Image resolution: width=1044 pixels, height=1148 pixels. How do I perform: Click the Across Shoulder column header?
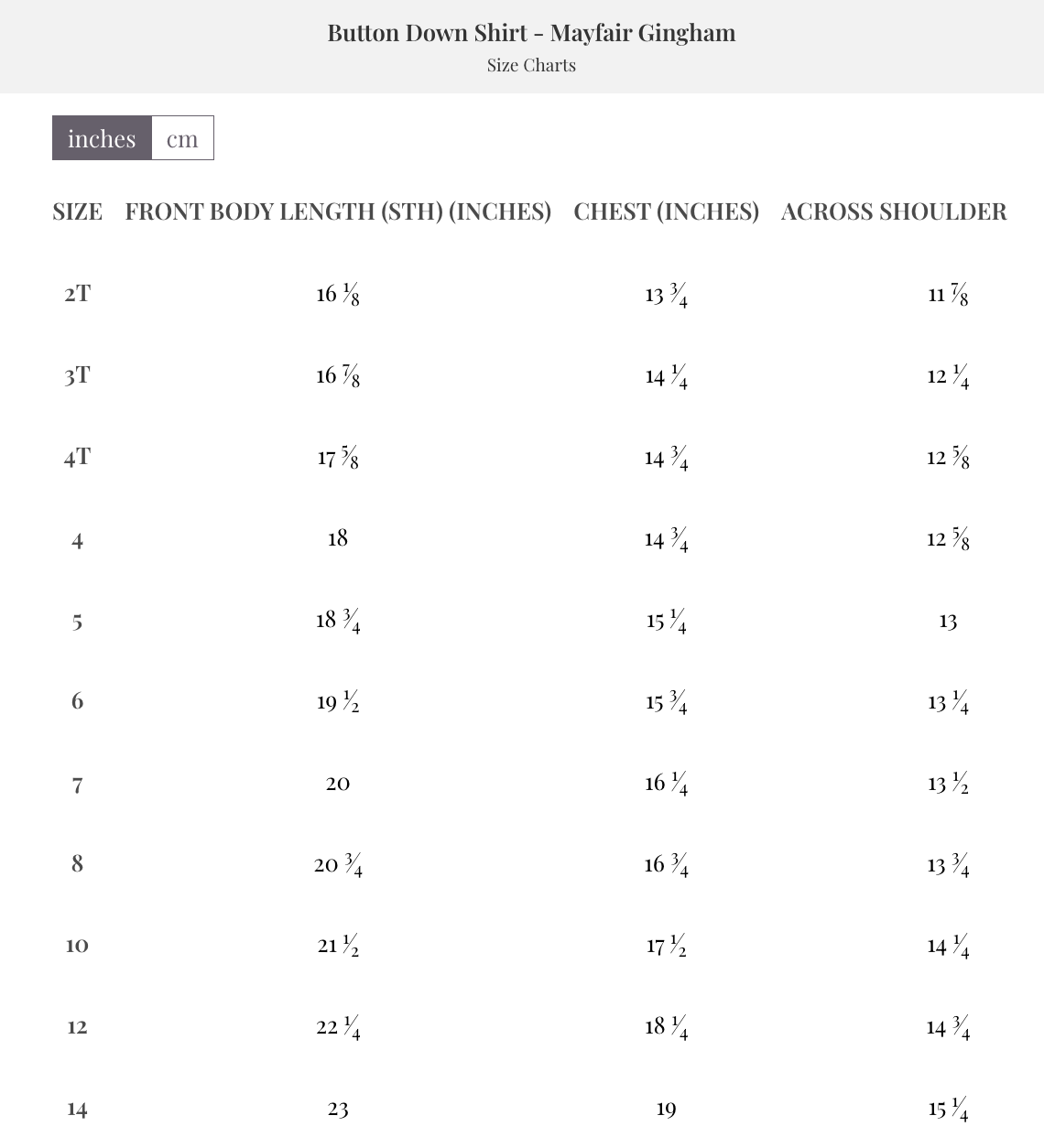[x=893, y=211]
